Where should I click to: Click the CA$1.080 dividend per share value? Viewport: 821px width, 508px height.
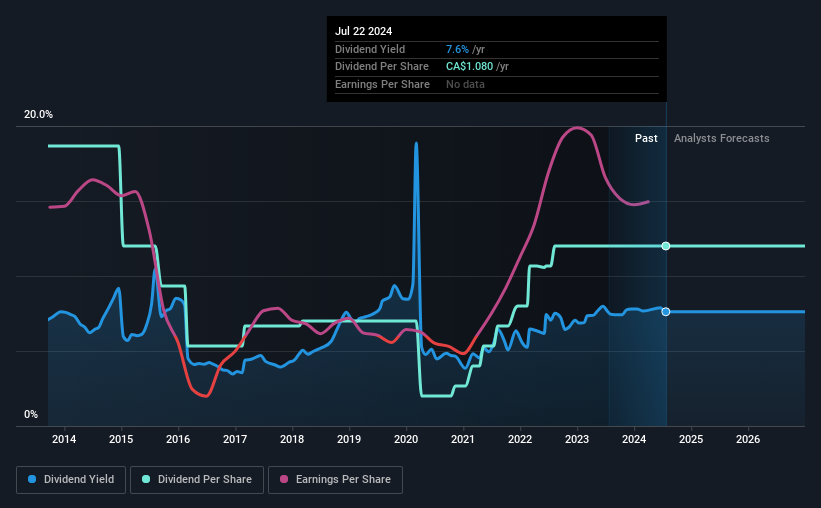470,67
